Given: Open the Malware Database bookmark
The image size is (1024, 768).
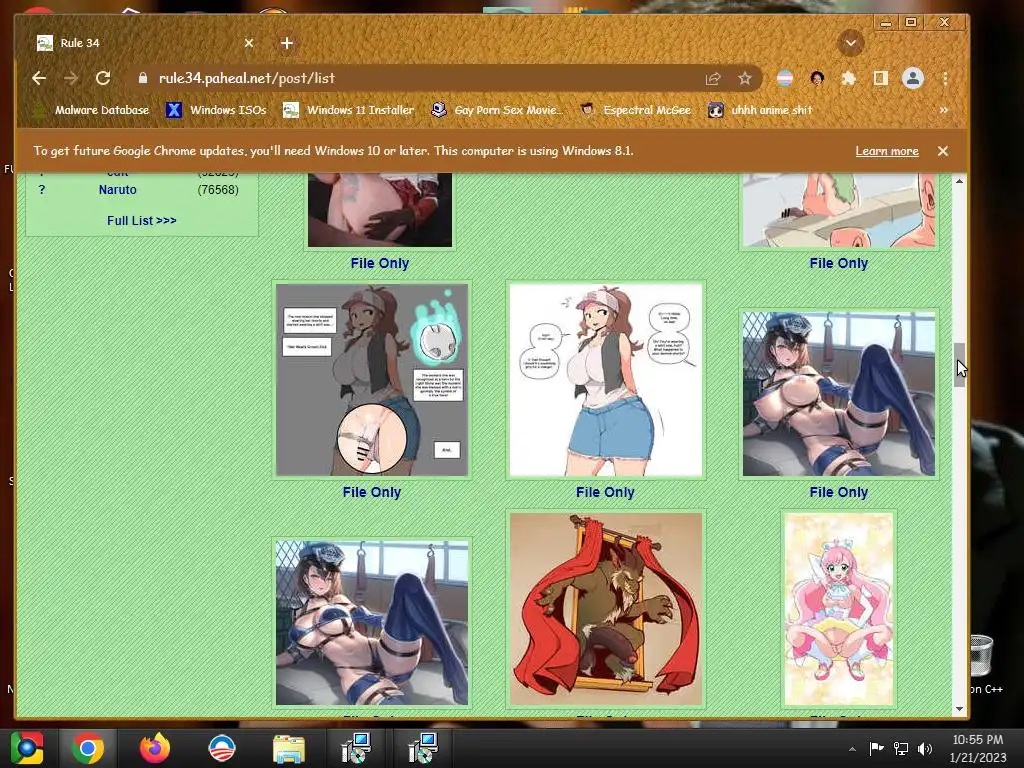Looking at the screenshot, I should tap(92, 110).
